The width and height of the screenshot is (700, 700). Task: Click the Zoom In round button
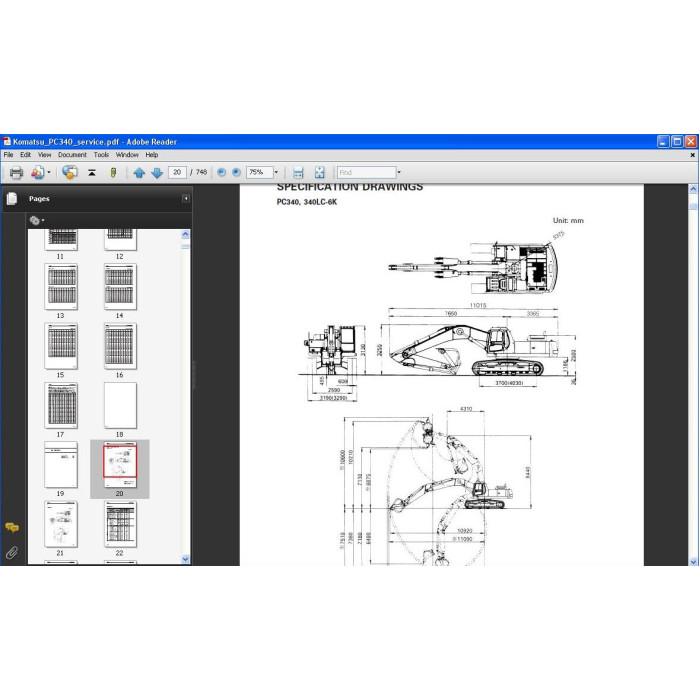(237, 172)
